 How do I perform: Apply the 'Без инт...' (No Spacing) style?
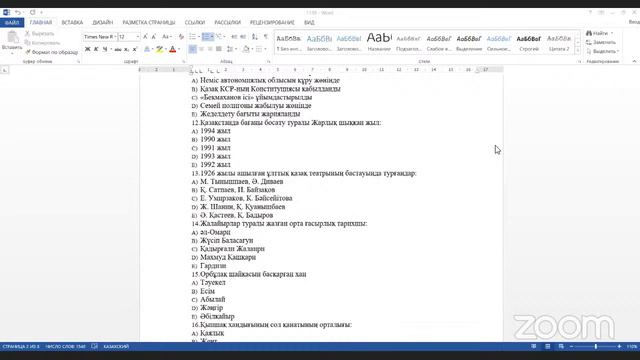coord(289,42)
